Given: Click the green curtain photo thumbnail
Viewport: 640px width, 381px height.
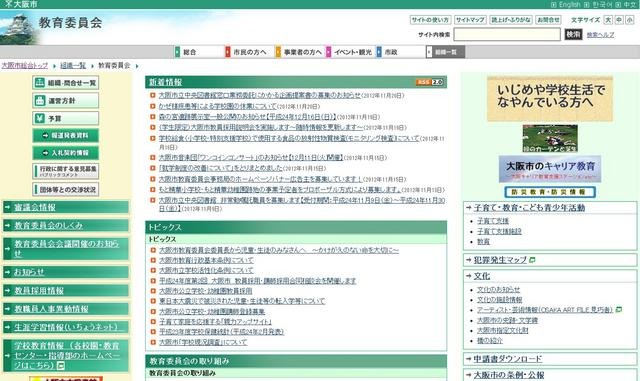Looking at the screenshot, I should pyautogui.click(x=550, y=138).
